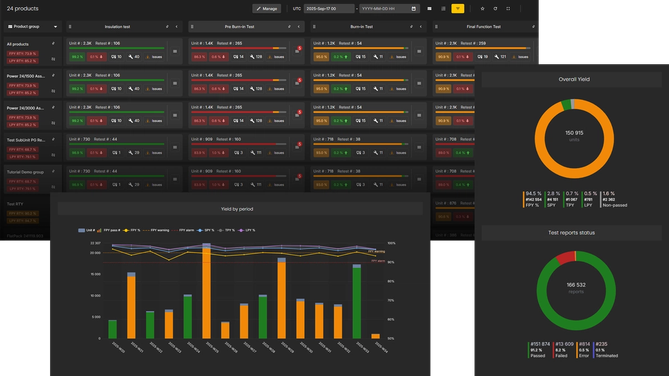Click Issues link in All products Insulation test card
The image size is (669, 376).
tap(154, 57)
